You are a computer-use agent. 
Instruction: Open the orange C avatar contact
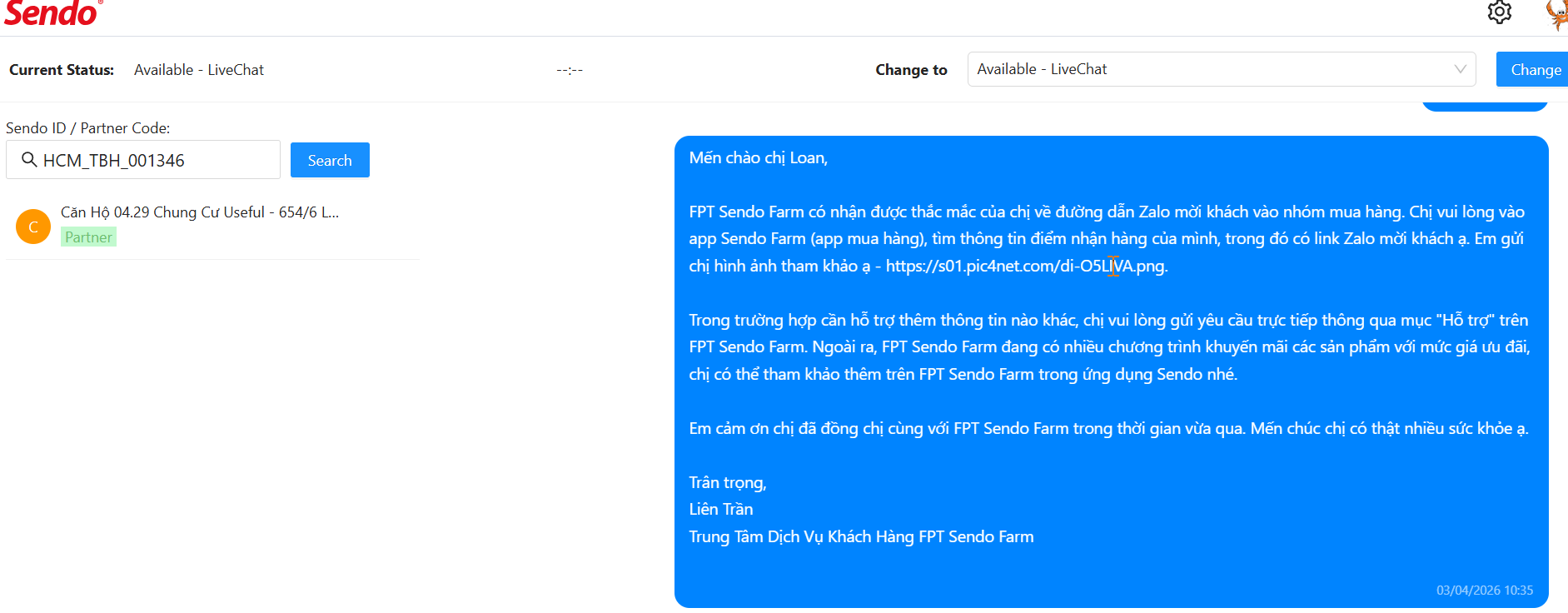click(33, 227)
